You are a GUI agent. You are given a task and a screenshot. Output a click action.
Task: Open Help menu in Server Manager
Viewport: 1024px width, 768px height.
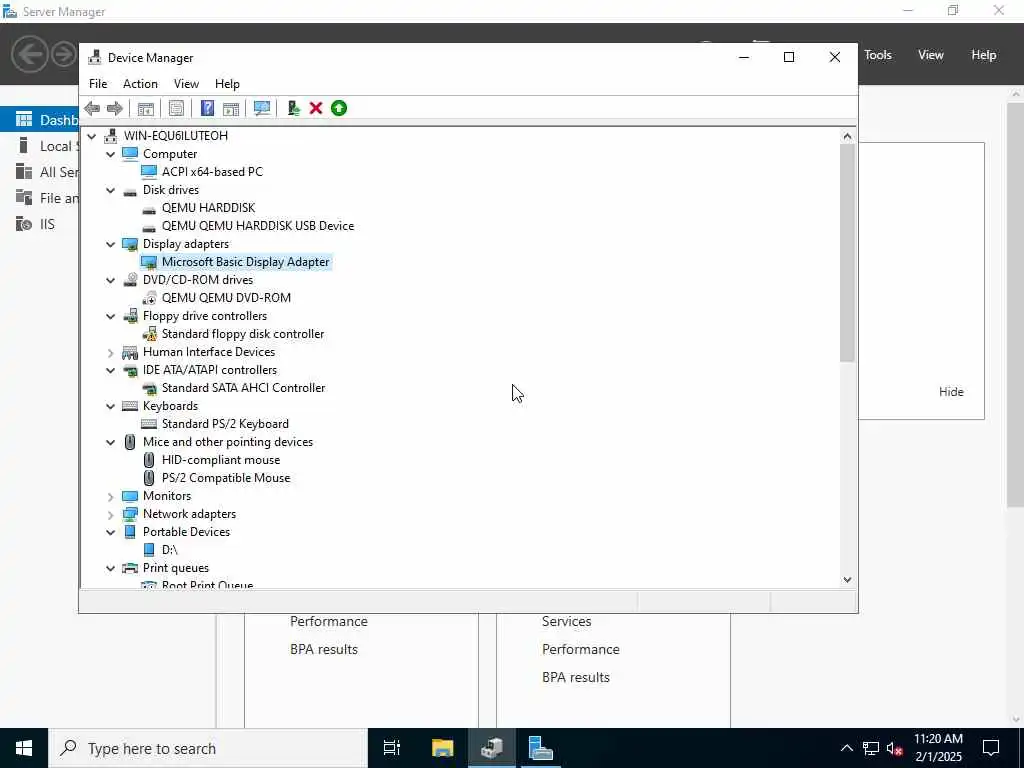tap(984, 55)
